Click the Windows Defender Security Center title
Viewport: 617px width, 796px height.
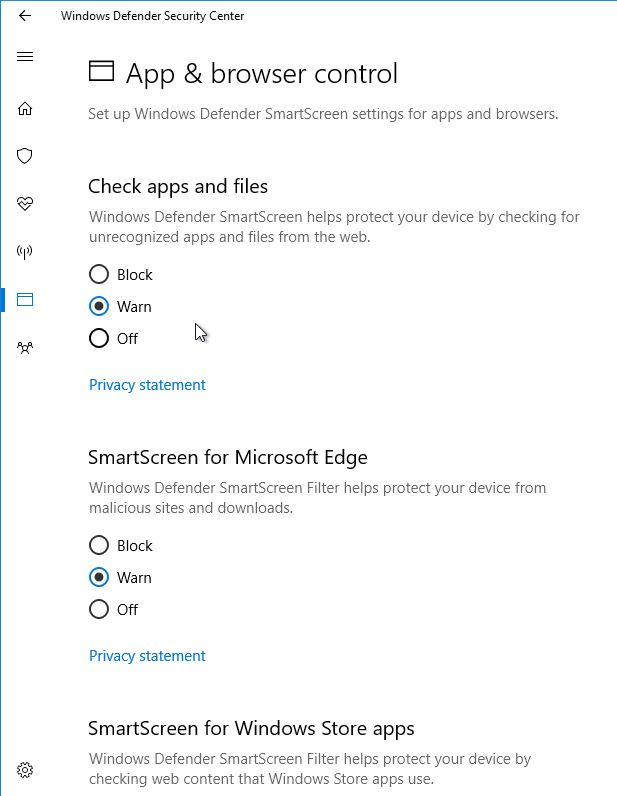pyautogui.click(x=152, y=16)
